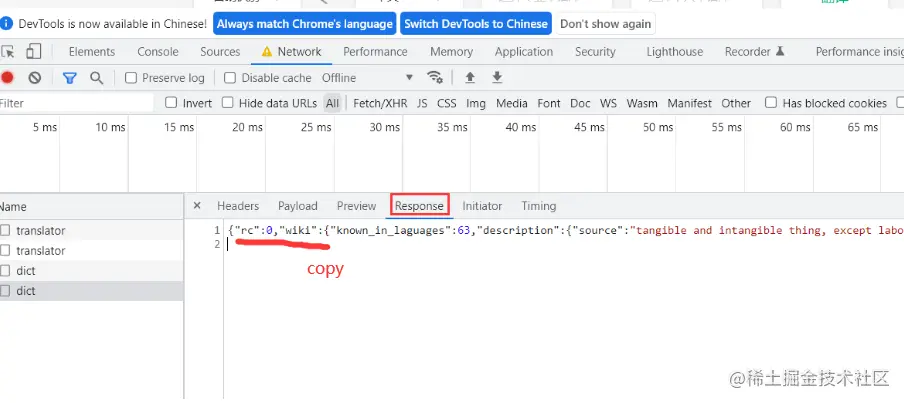The height and width of the screenshot is (403, 904).
Task: Filter requests by WS type
Action: [x=608, y=103]
